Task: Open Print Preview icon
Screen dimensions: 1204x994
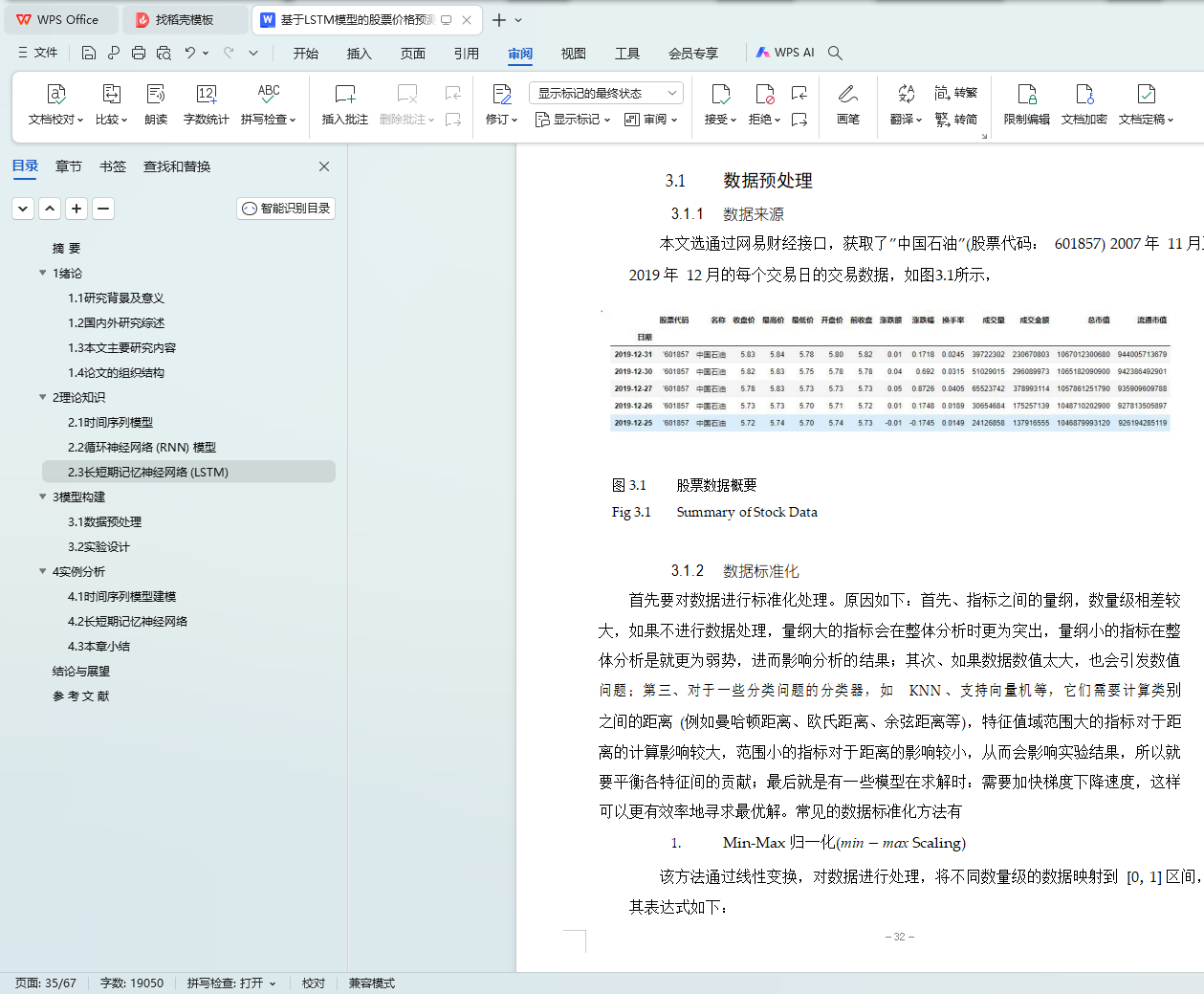Action: [x=164, y=53]
